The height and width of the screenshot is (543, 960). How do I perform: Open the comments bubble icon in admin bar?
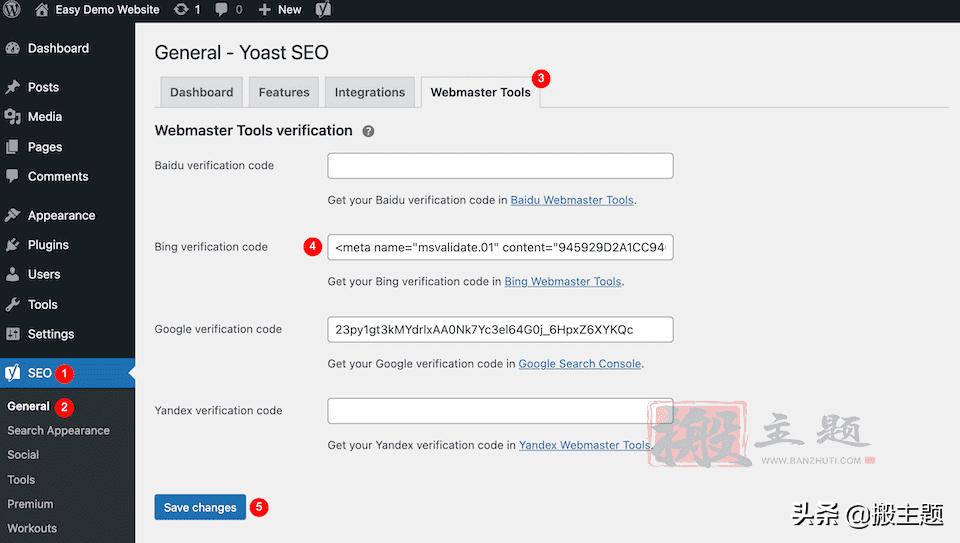tap(222, 9)
